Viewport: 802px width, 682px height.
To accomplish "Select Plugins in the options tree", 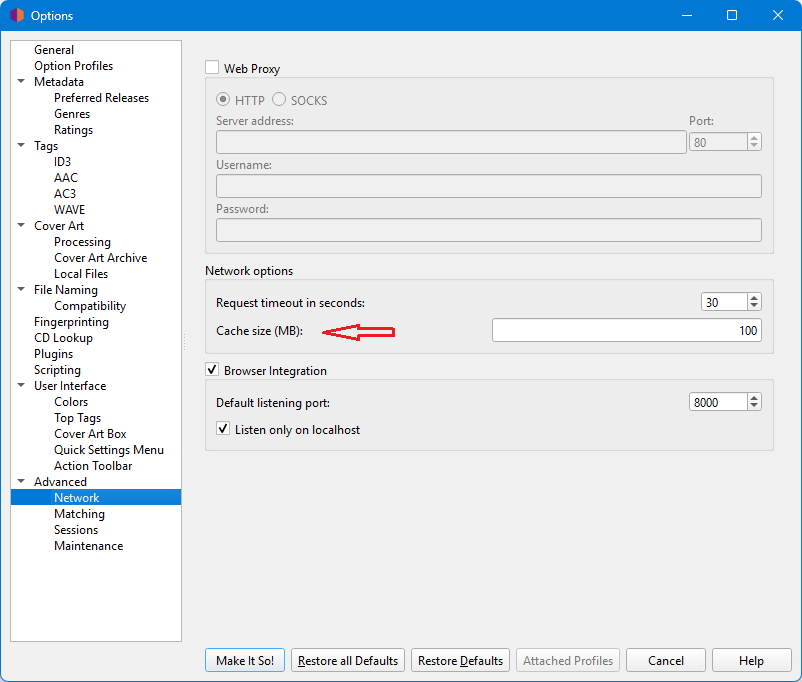I will point(53,354).
